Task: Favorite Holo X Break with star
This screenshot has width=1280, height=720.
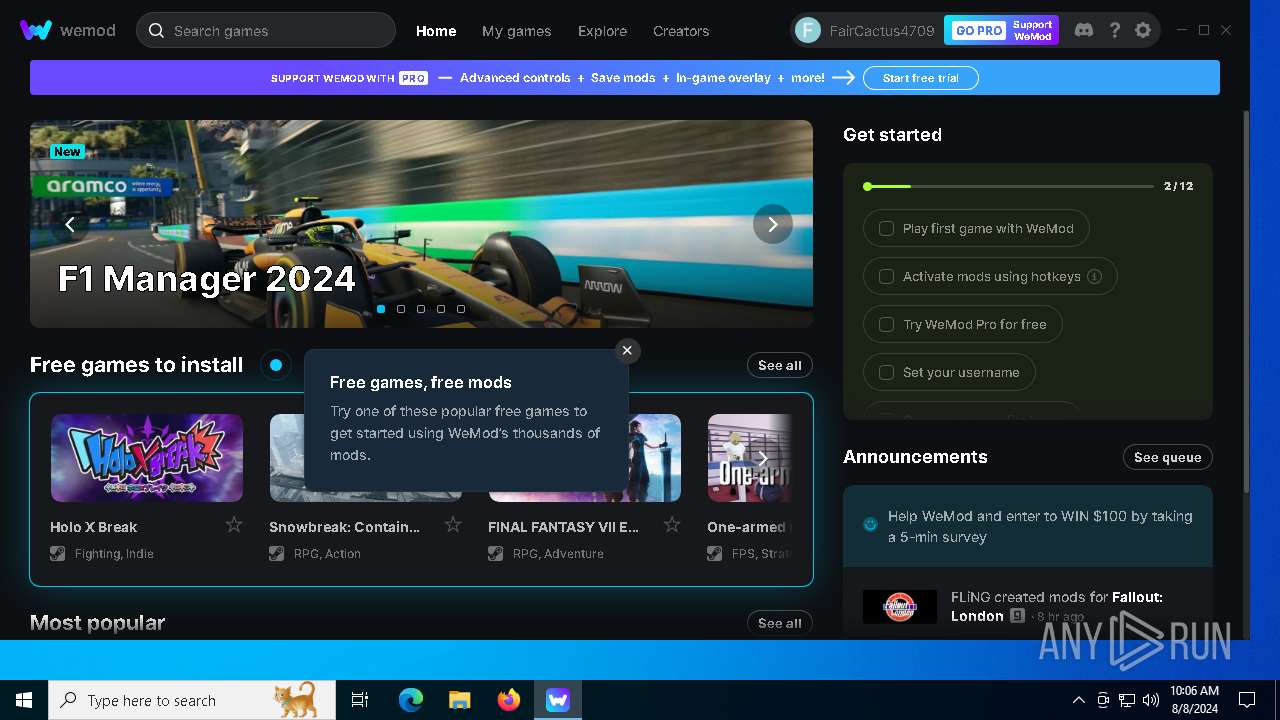Action: pos(234,525)
